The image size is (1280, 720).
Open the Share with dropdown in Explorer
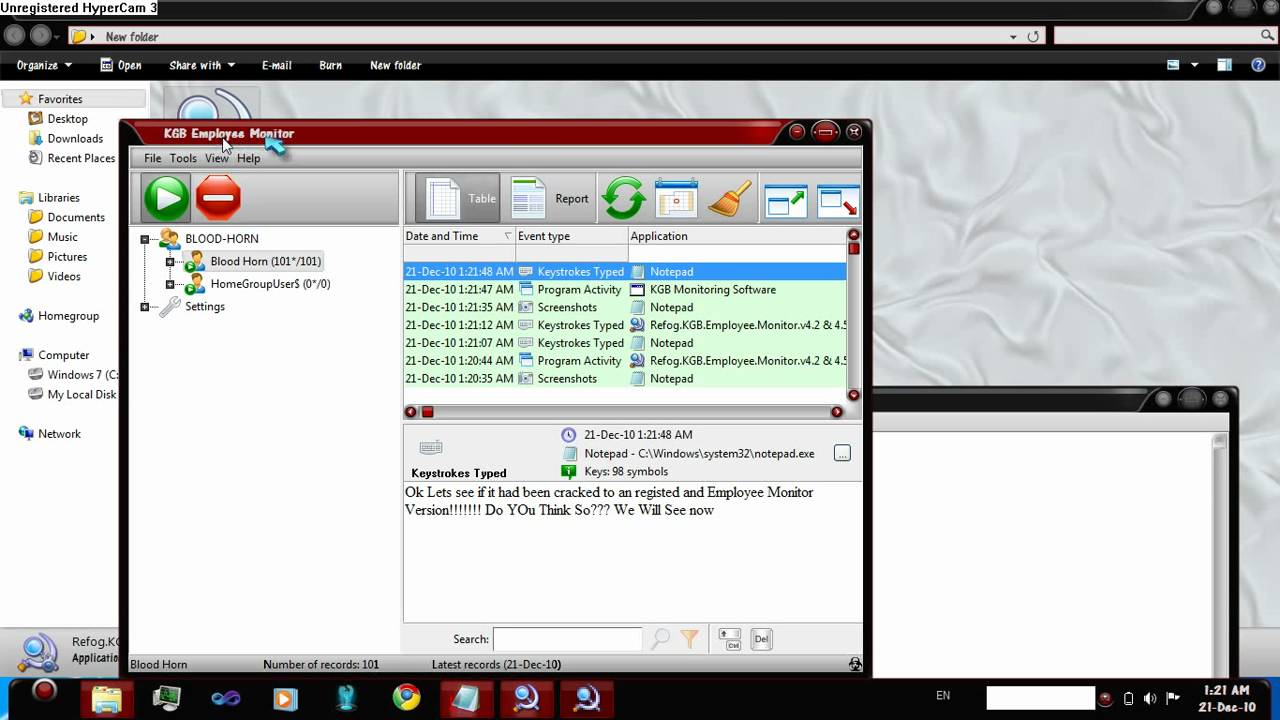pos(202,65)
